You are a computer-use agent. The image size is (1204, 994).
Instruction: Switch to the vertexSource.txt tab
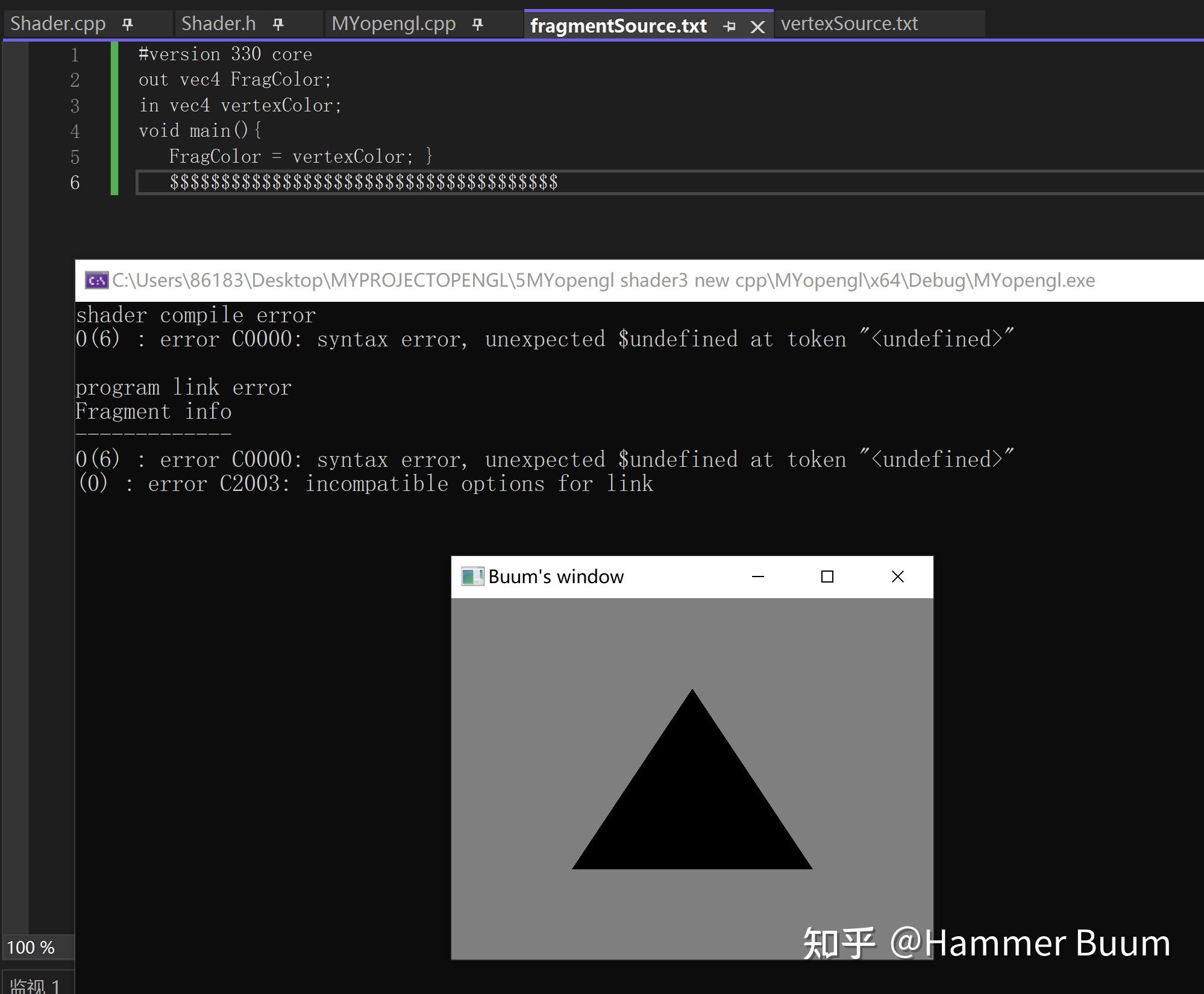coord(849,23)
